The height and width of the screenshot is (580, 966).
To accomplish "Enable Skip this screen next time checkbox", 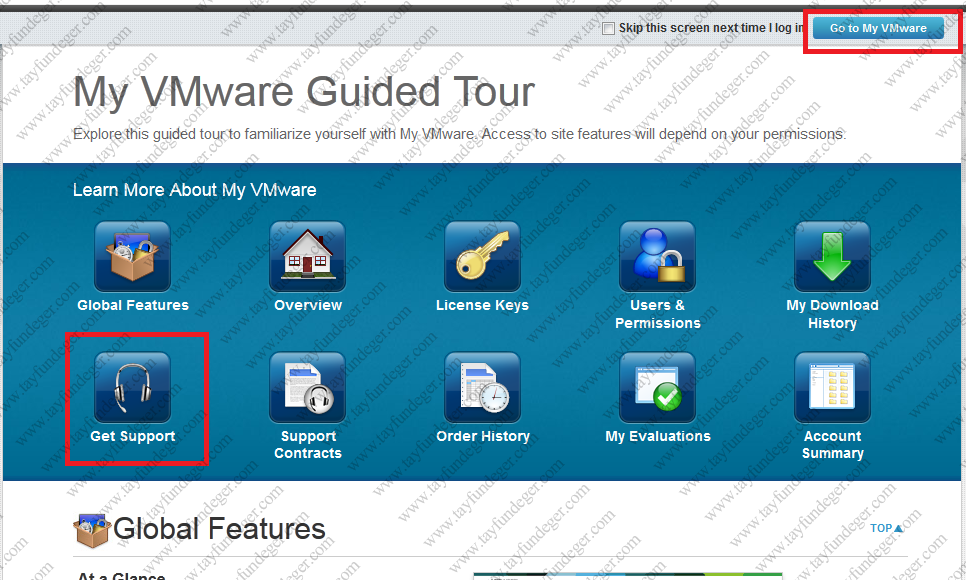I will click(x=608, y=28).
